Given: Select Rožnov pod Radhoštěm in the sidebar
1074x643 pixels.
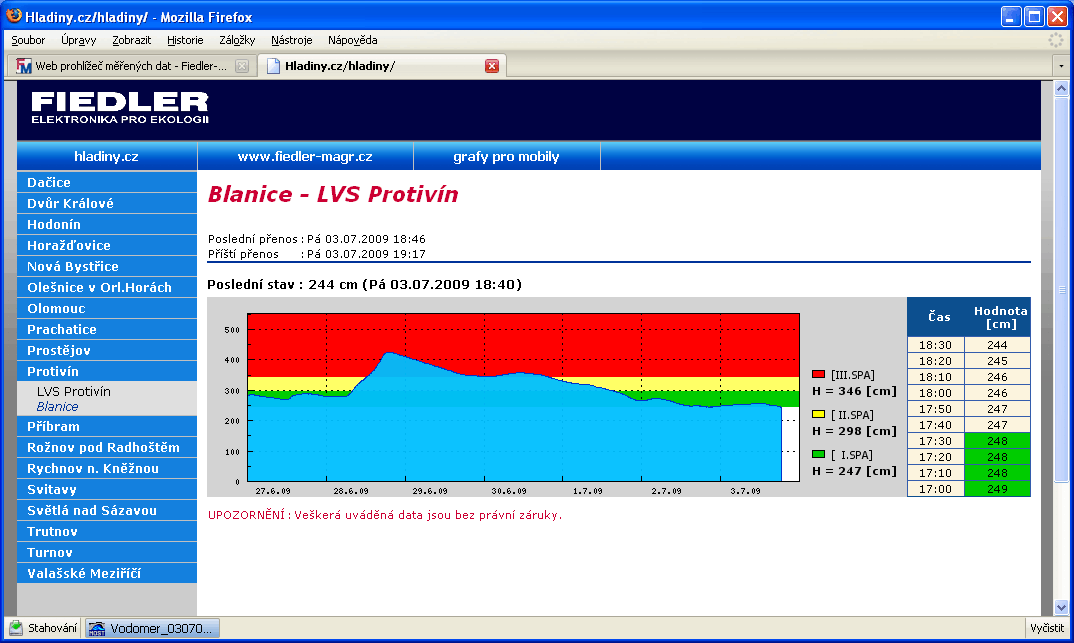Looking at the screenshot, I should 107,448.
